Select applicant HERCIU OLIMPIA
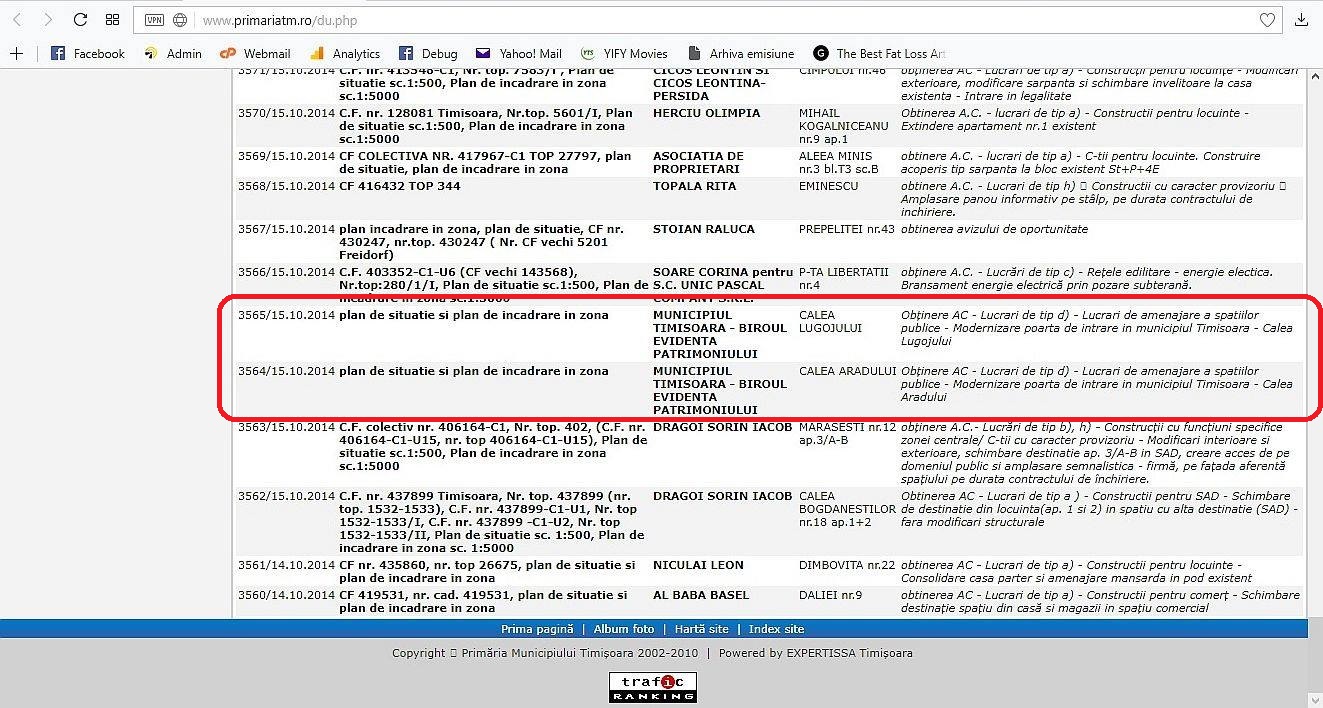This screenshot has height=708, width=1323. [706, 113]
